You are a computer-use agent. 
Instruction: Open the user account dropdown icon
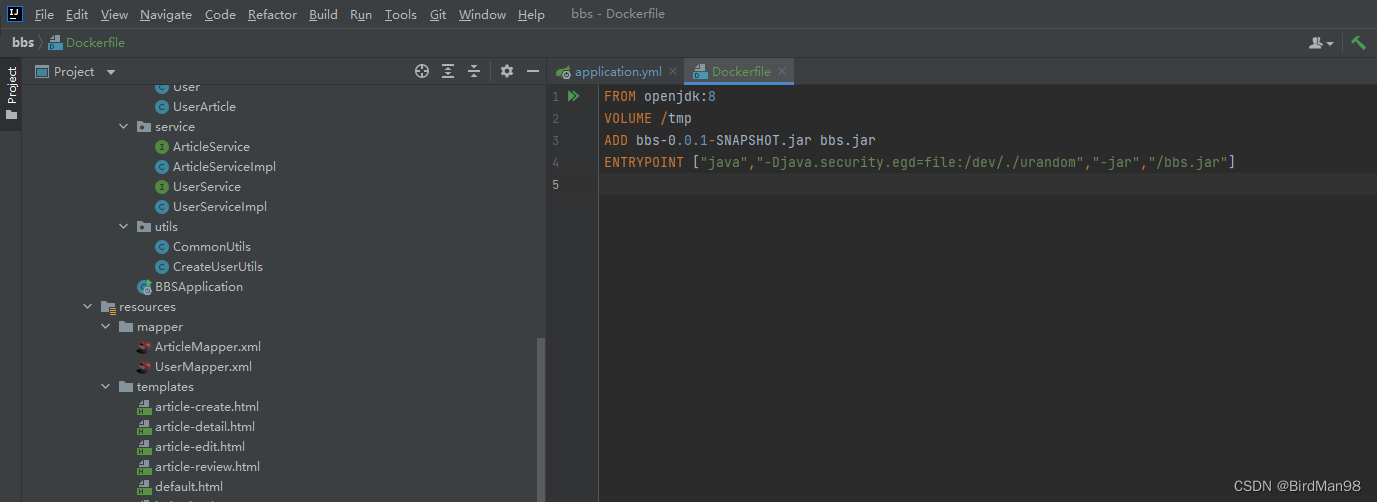(1321, 43)
